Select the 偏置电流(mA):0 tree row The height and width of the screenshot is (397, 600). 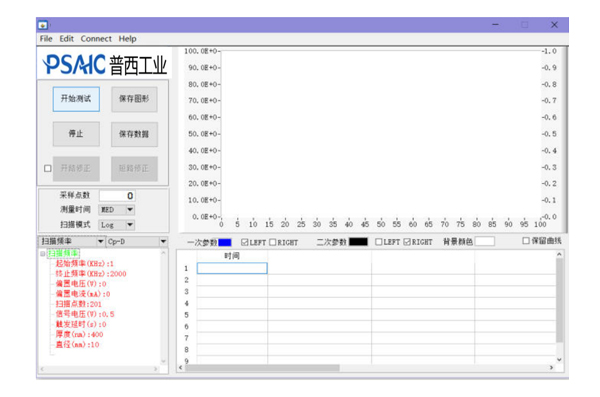click(x=83, y=294)
